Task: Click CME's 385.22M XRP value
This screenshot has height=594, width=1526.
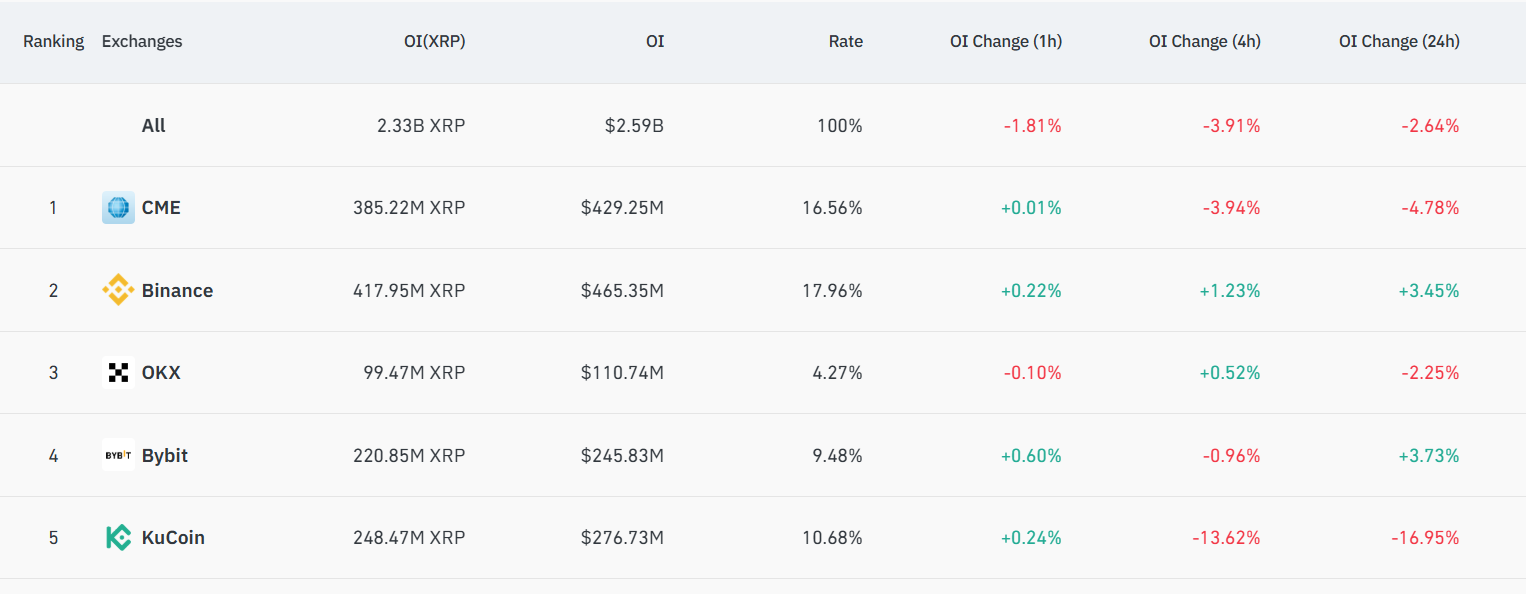Action: (409, 208)
